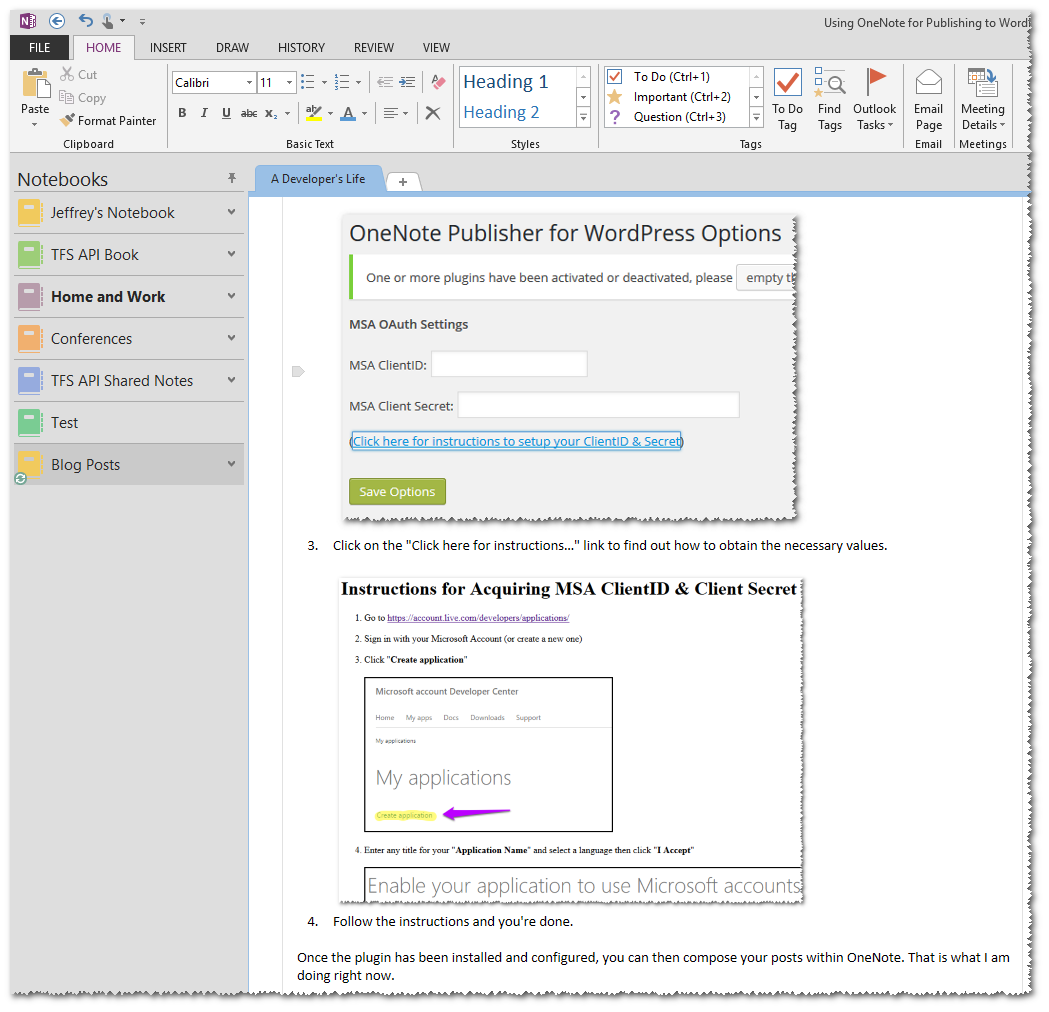1049x1012 pixels.
Task: Pin the Notebooks pane
Action: (x=232, y=178)
